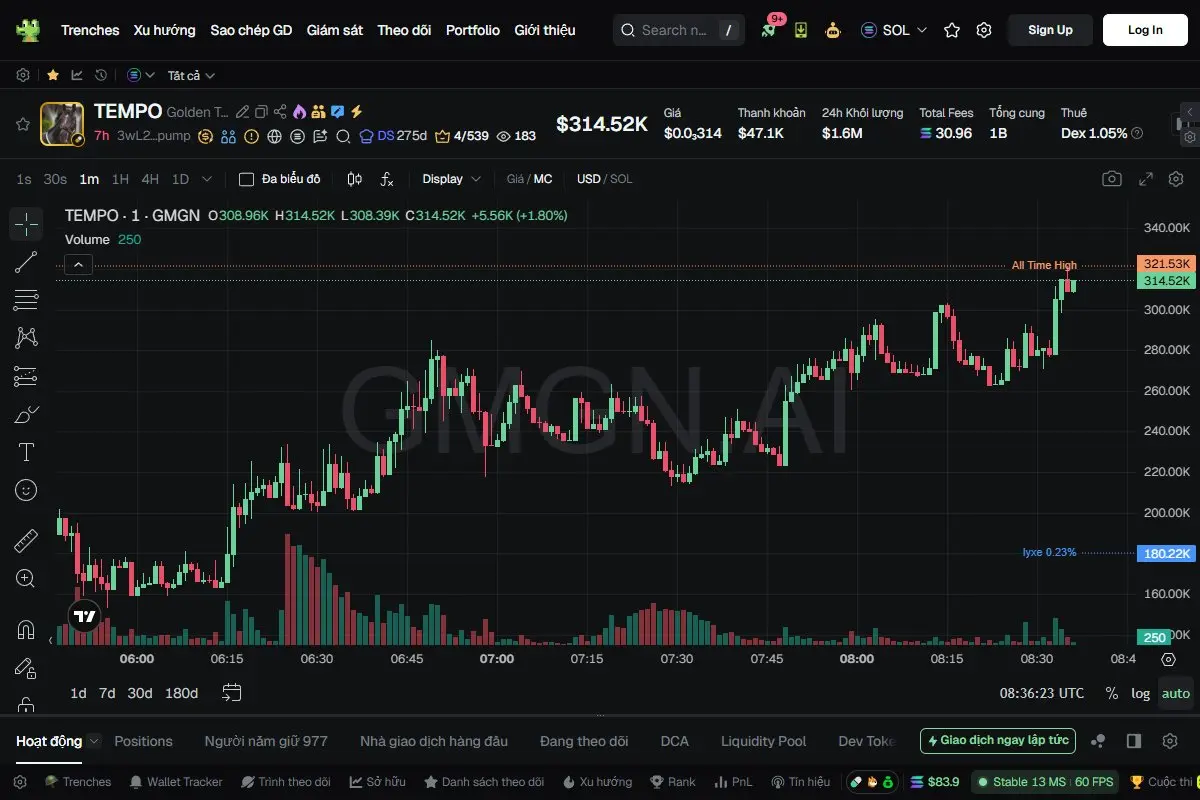The height and width of the screenshot is (800, 1200).
Task: Open Sao chép GD menu
Action: click(x=251, y=30)
